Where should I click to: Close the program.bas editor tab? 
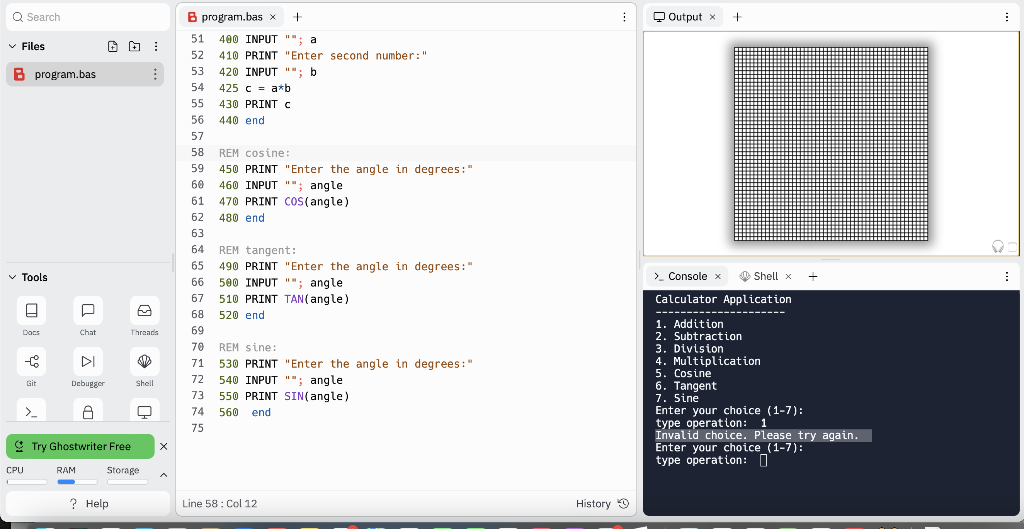[x=273, y=17]
